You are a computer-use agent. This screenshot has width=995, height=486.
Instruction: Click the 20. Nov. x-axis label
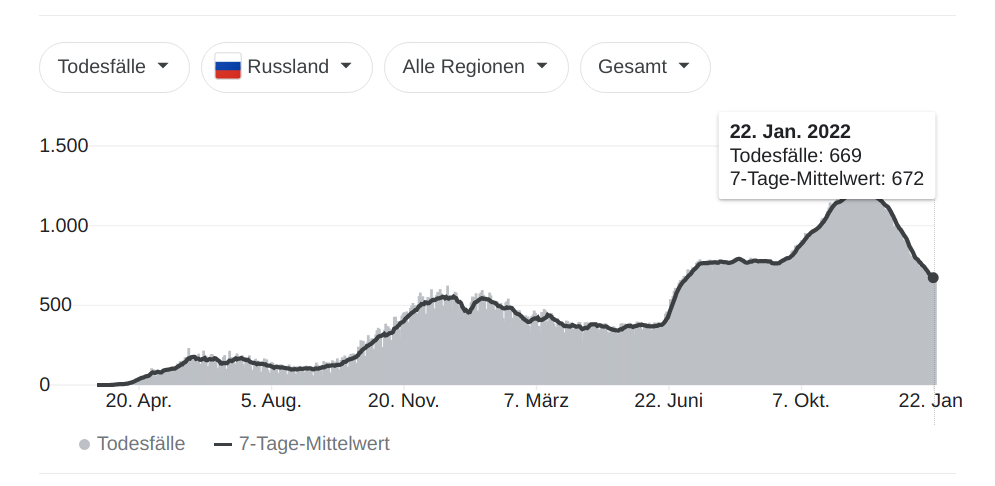403,401
